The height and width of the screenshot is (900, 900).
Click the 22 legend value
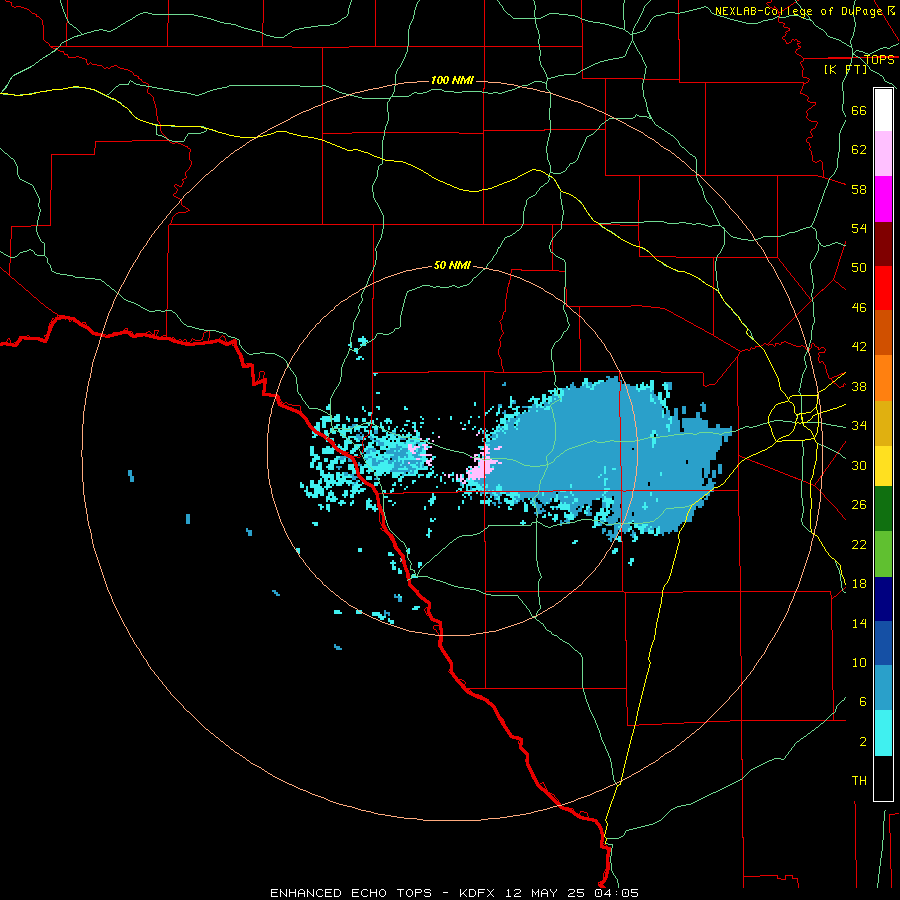pos(859,544)
